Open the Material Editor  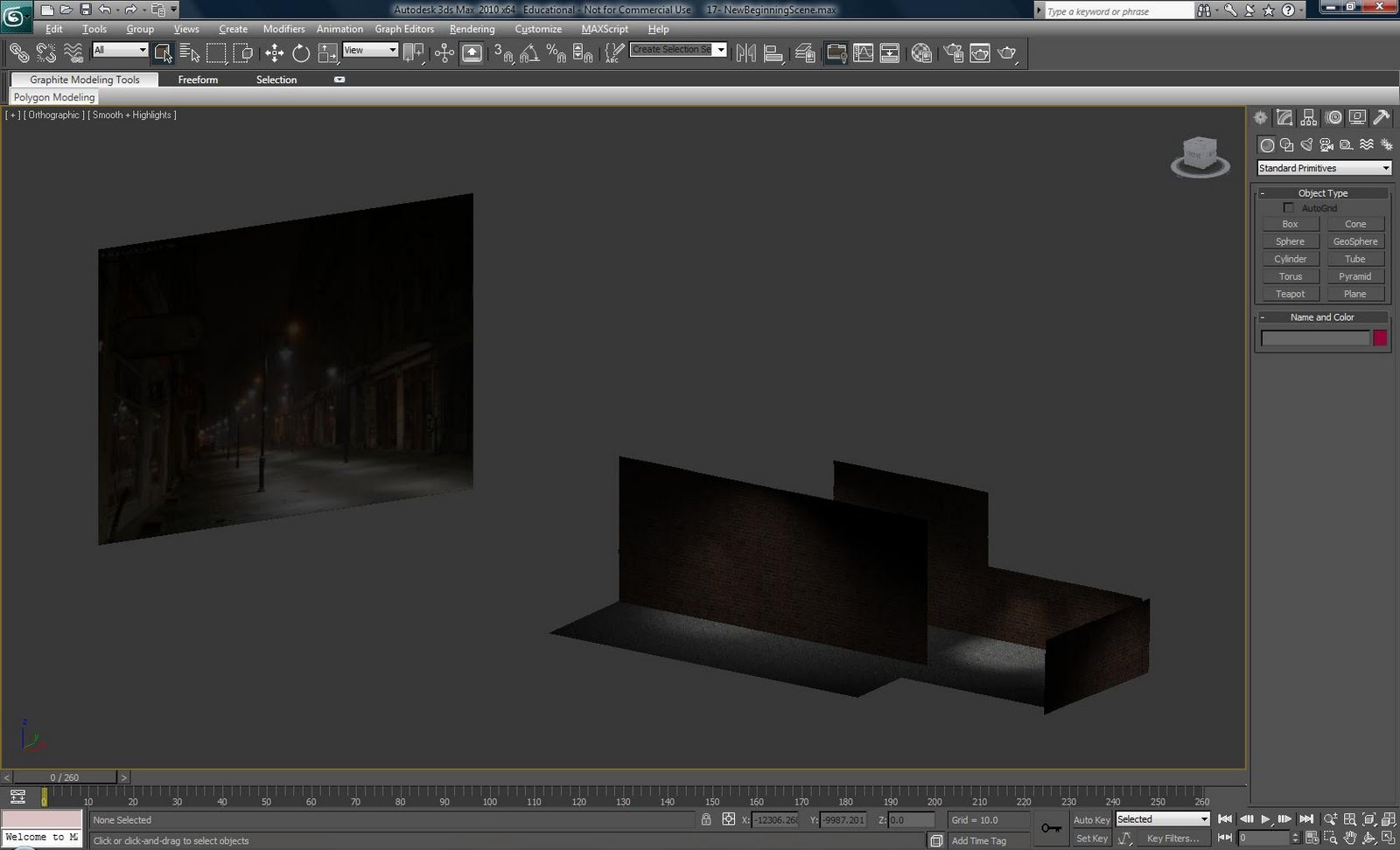(x=920, y=53)
